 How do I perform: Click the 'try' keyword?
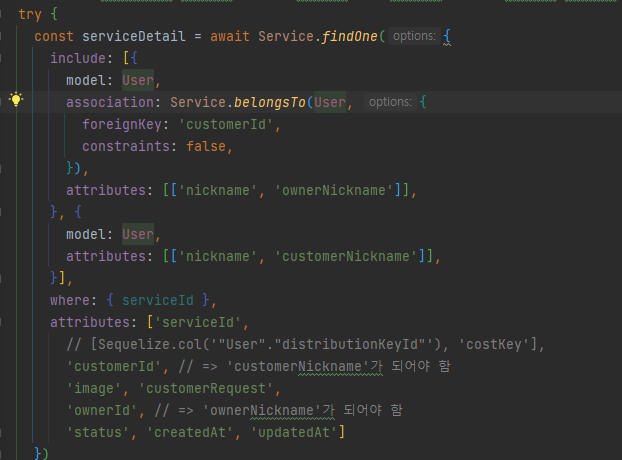[30, 14]
